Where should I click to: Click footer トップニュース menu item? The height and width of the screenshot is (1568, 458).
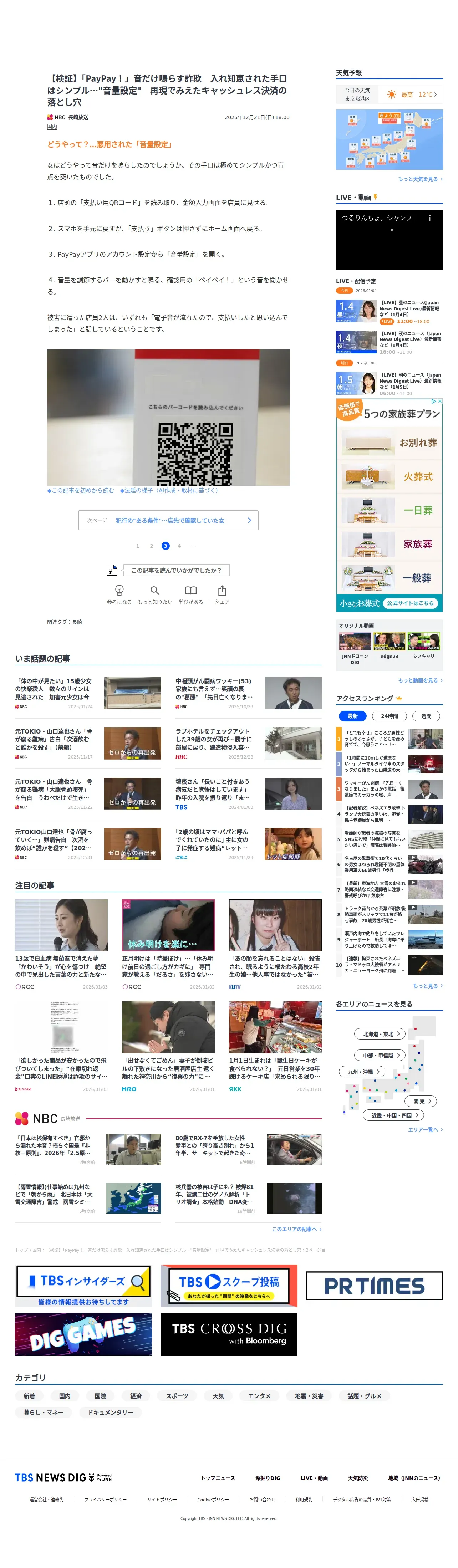(x=218, y=1478)
